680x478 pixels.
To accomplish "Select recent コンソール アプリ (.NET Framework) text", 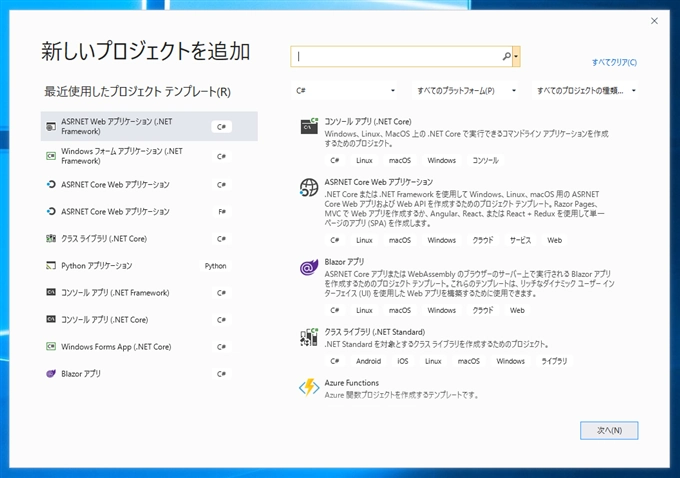I will pos(115,293).
